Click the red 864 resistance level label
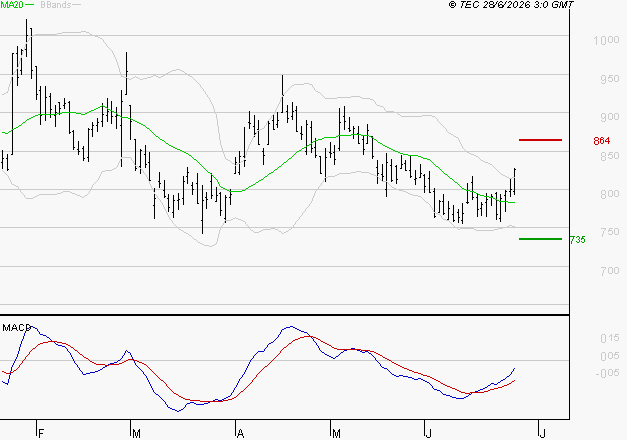This screenshot has height=440, width=627. 602,141
